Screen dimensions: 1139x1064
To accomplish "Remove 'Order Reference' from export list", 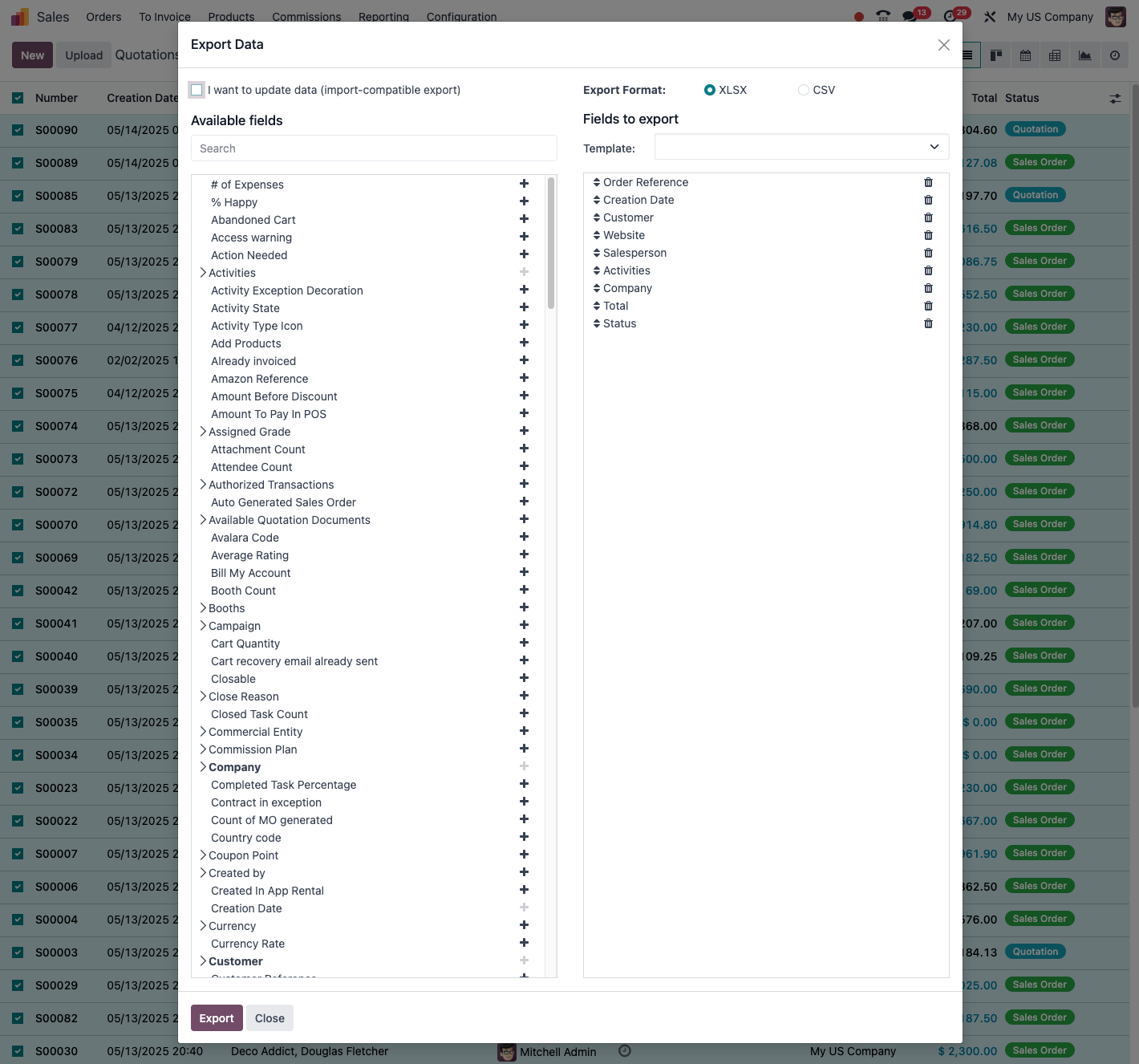I will 928,182.
